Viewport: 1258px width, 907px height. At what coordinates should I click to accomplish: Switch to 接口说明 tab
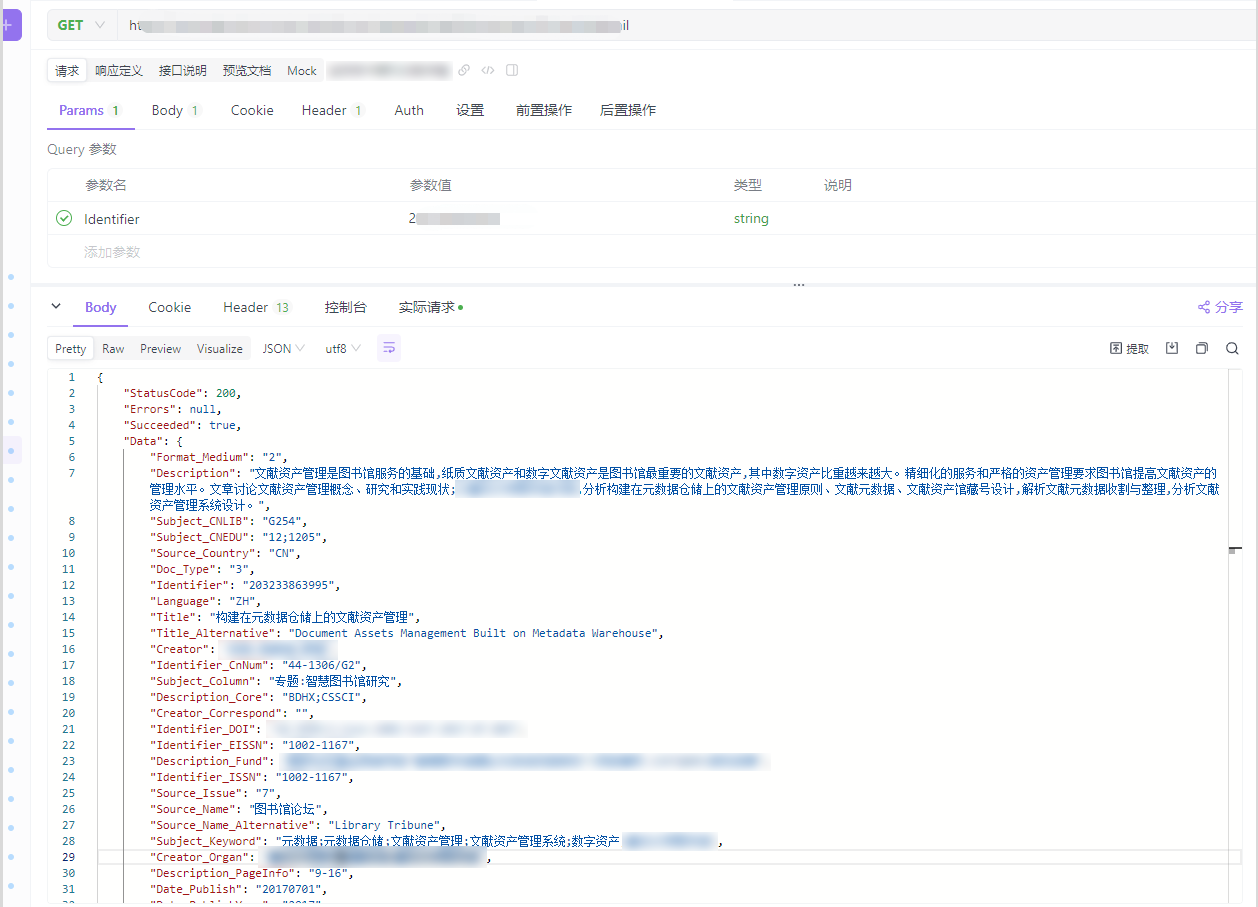point(183,71)
